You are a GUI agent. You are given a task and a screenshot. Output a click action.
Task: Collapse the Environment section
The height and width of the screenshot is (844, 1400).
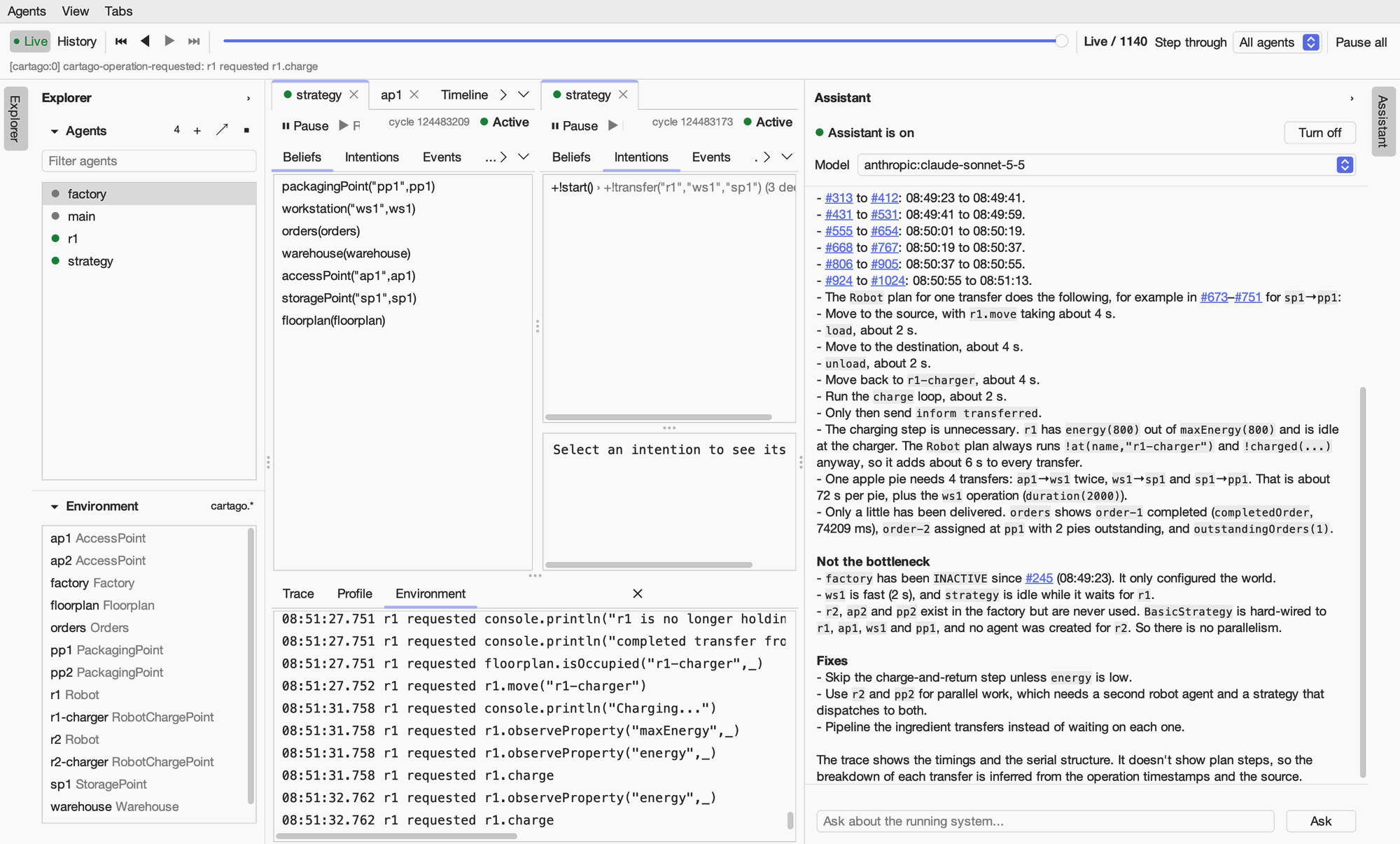55,506
